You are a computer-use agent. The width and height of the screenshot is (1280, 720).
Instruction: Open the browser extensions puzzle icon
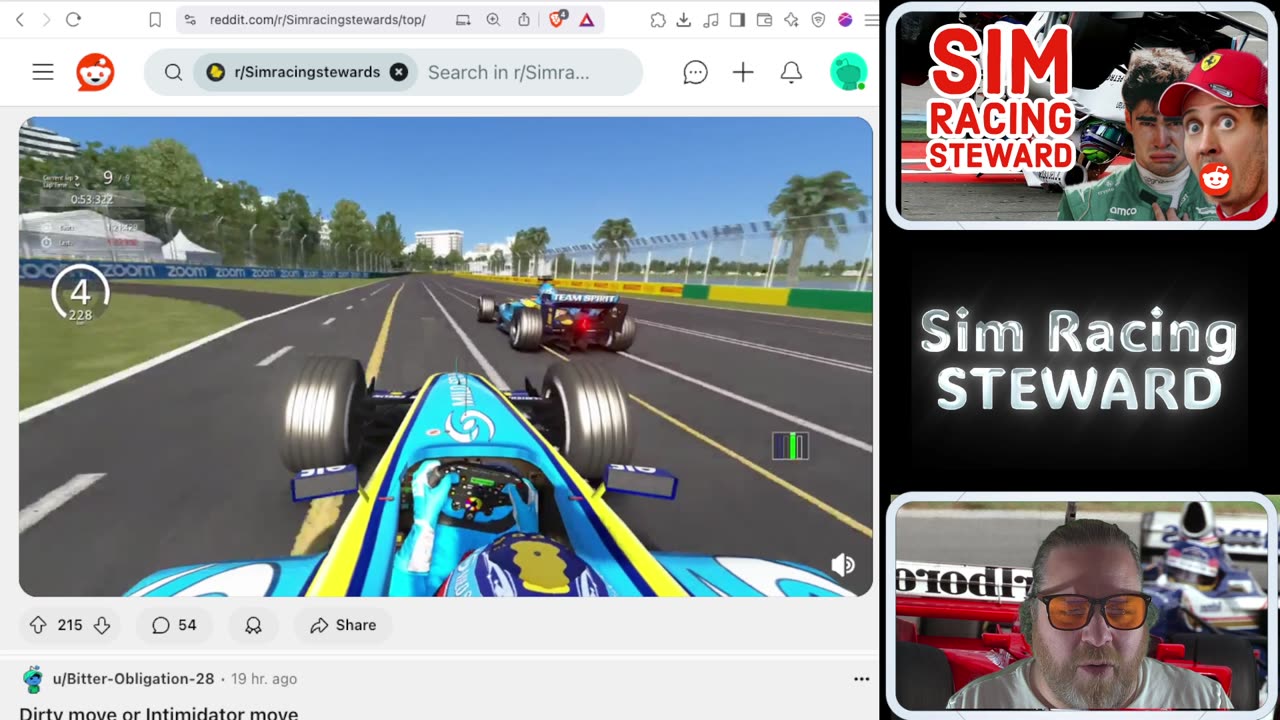click(657, 20)
